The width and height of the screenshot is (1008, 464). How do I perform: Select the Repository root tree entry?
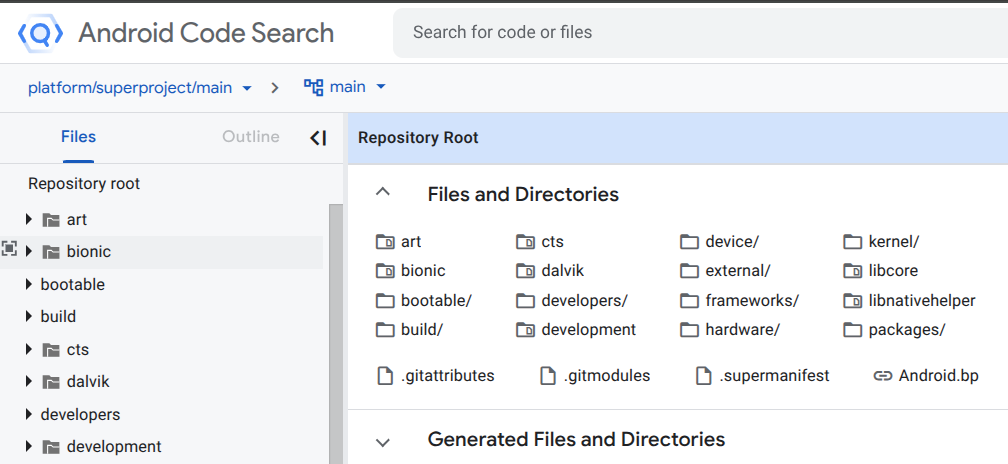click(x=84, y=184)
